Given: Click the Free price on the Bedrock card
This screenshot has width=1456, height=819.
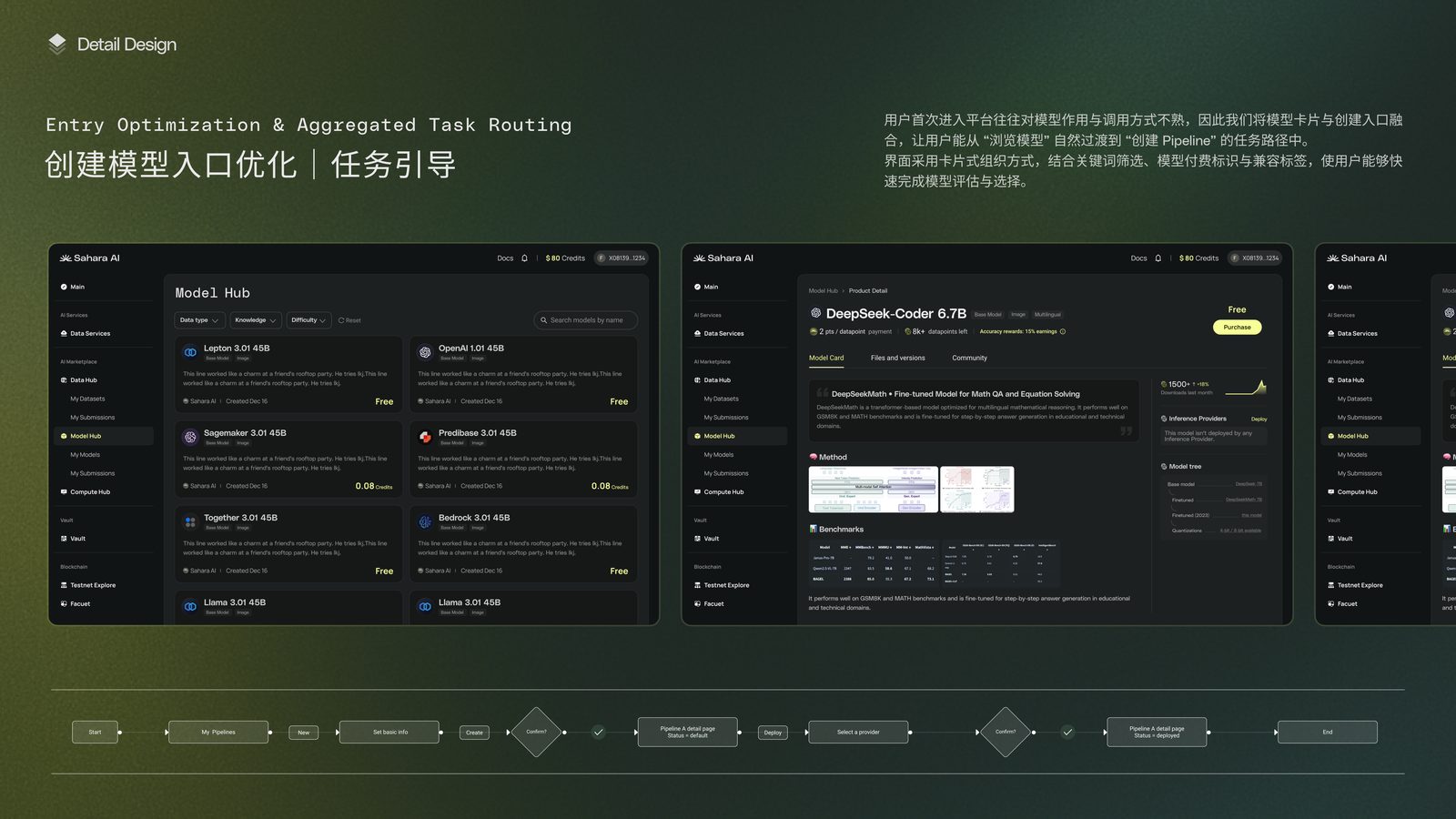Looking at the screenshot, I should point(619,571).
